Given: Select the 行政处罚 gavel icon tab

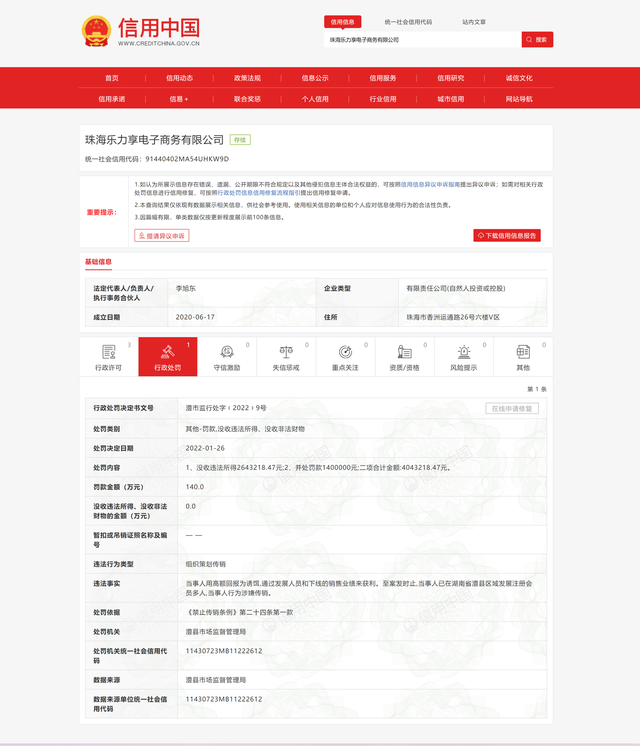Looking at the screenshot, I should [167, 352].
